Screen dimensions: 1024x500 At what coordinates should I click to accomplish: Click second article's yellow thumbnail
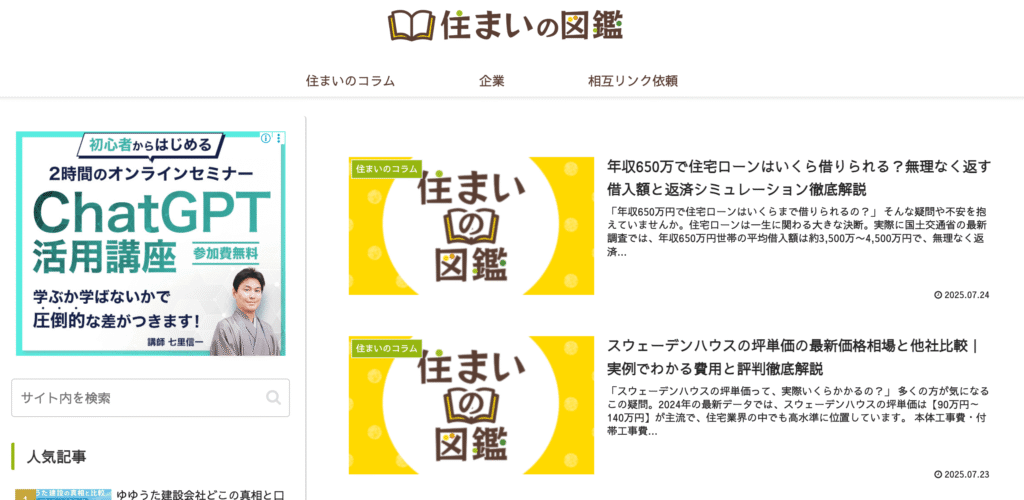[471, 405]
